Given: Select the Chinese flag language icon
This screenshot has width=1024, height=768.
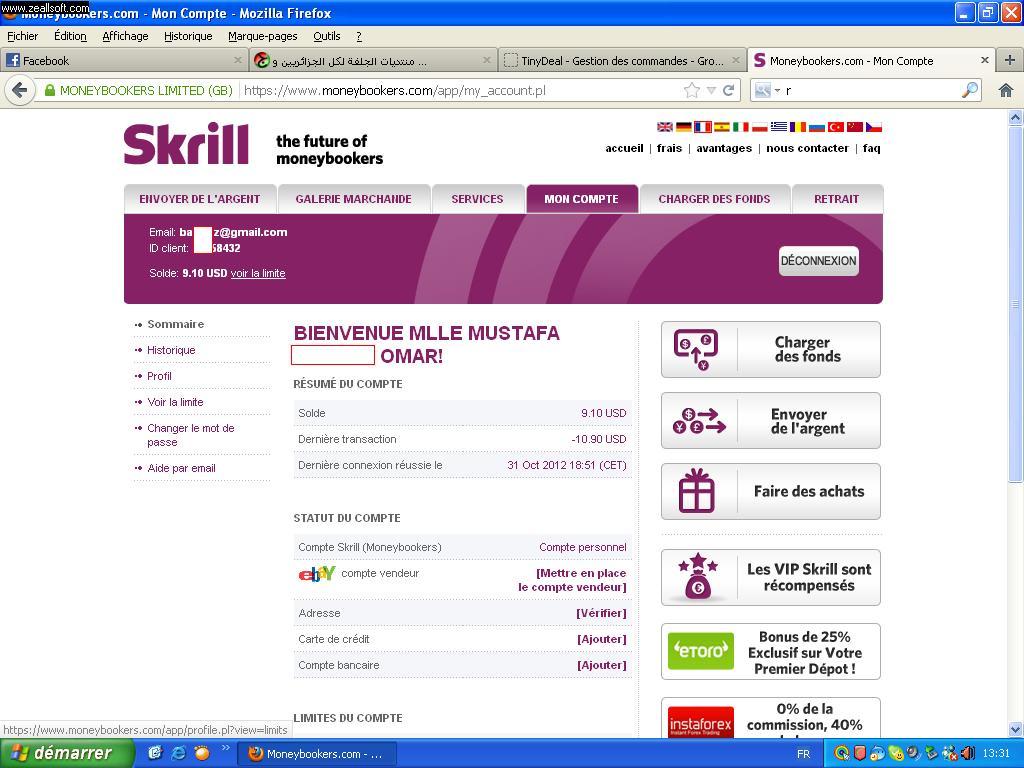Looking at the screenshot, I should click(x=855, y=127).
